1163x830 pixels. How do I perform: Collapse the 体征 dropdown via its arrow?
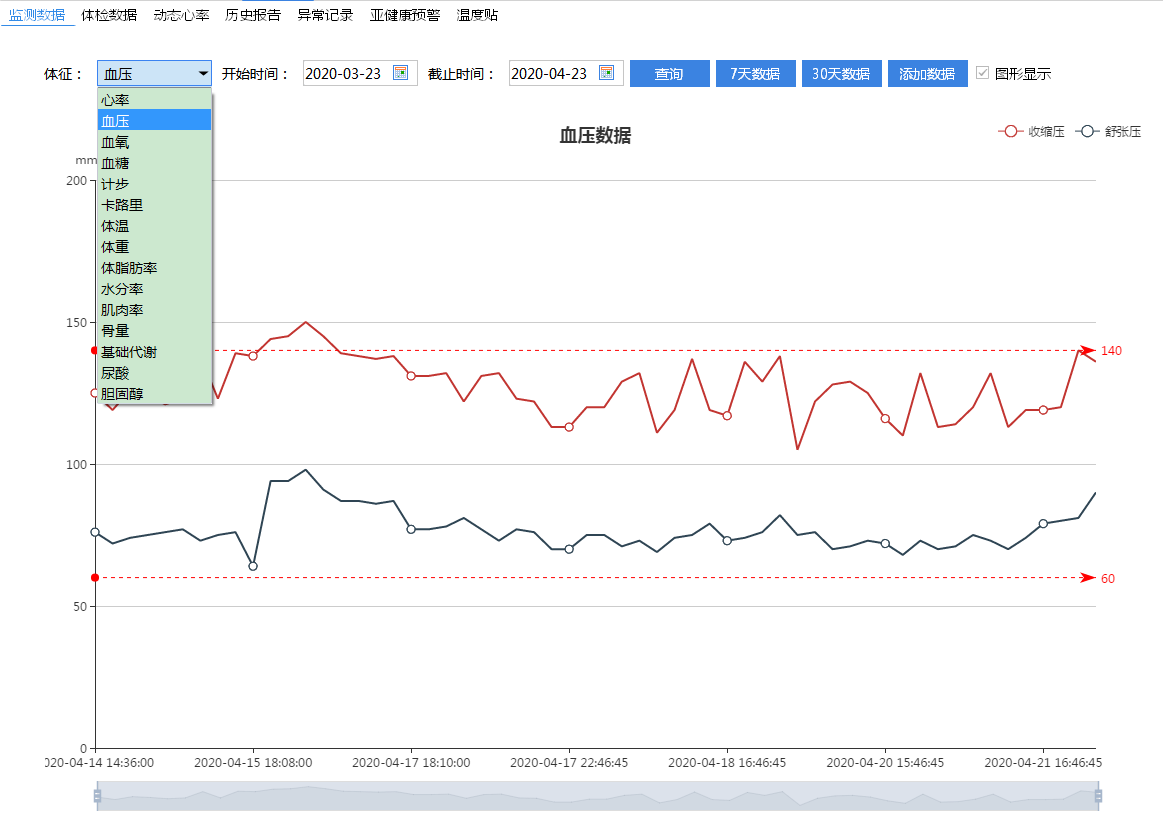coord(202,72)
